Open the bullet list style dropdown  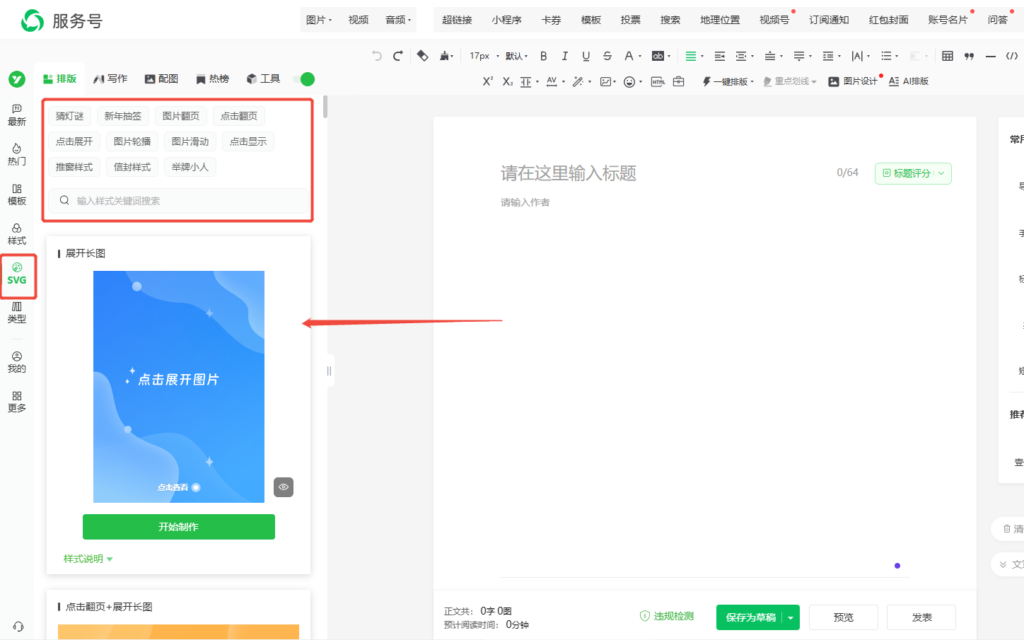(x=889, y=56)
